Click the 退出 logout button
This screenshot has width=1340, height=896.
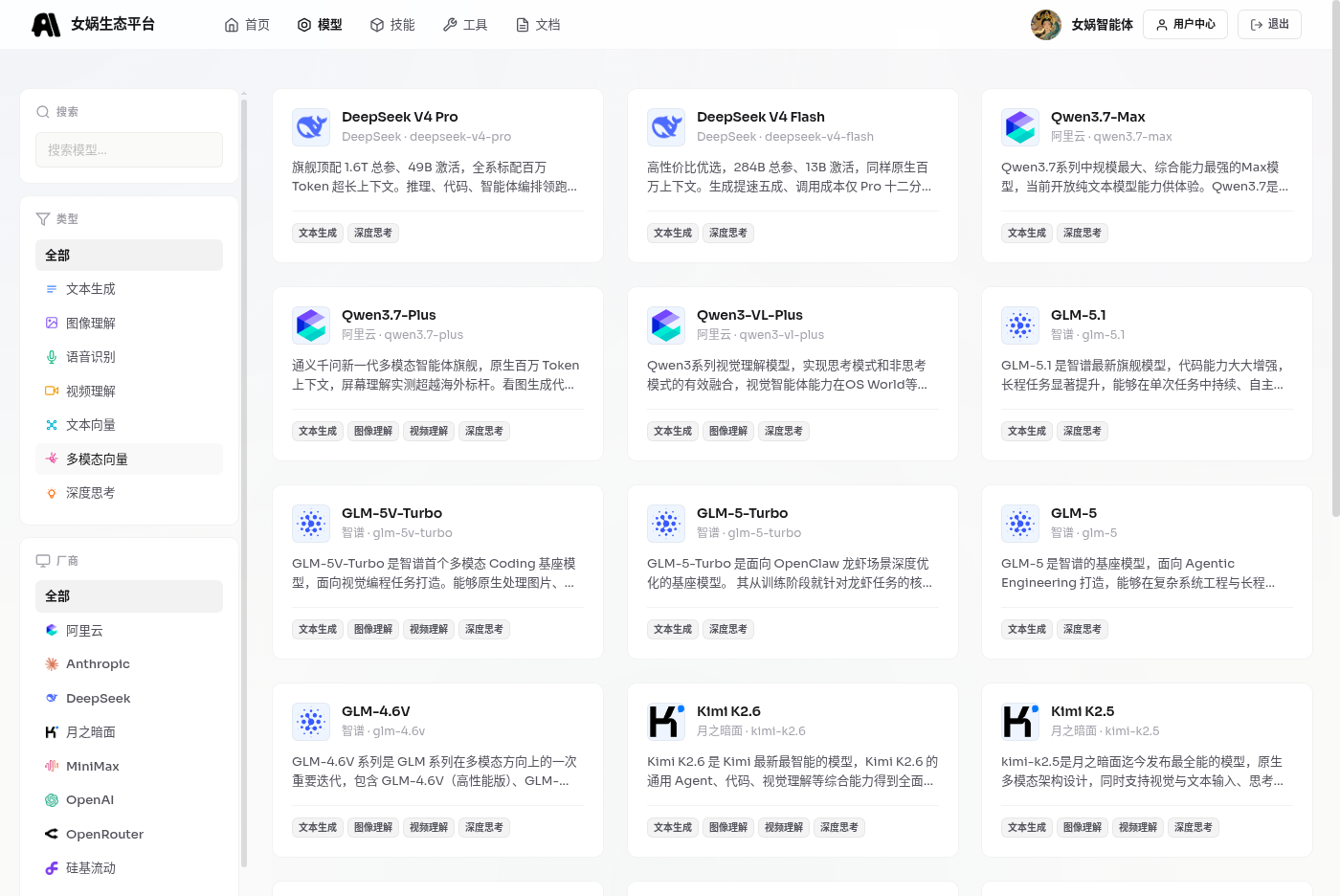1269,25
